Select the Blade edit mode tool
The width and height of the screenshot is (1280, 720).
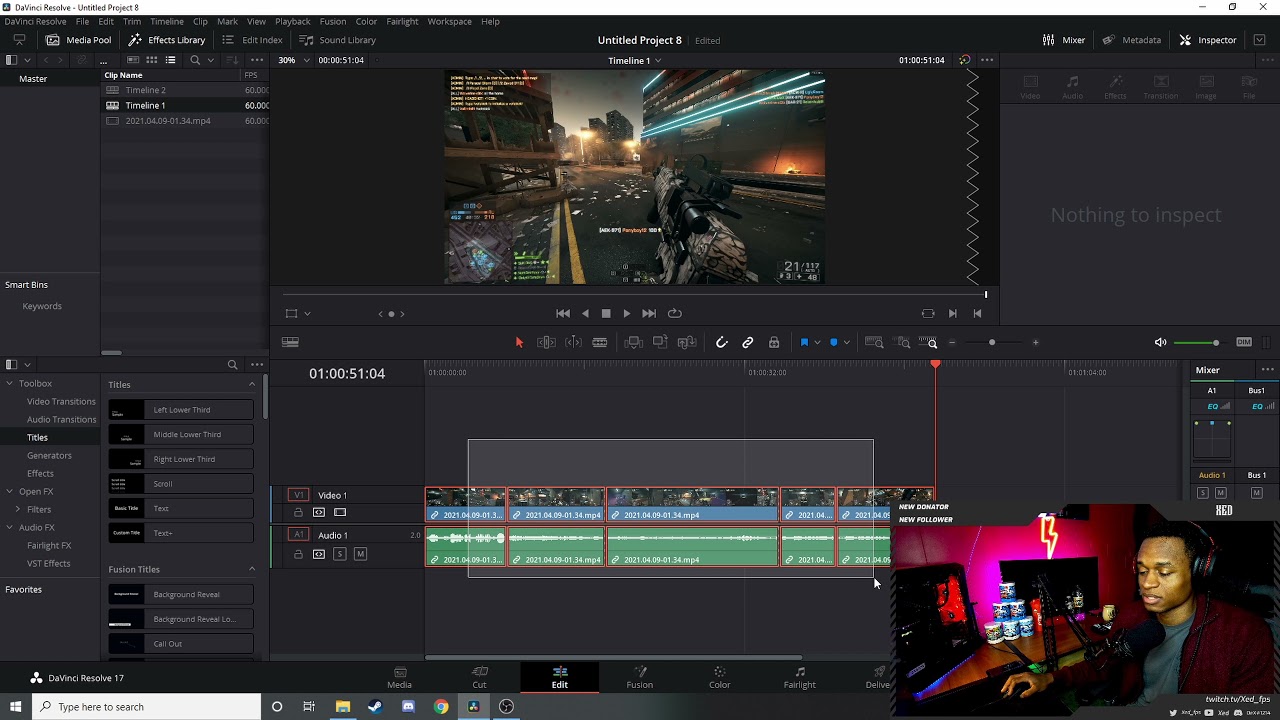(x=600, y=343)
